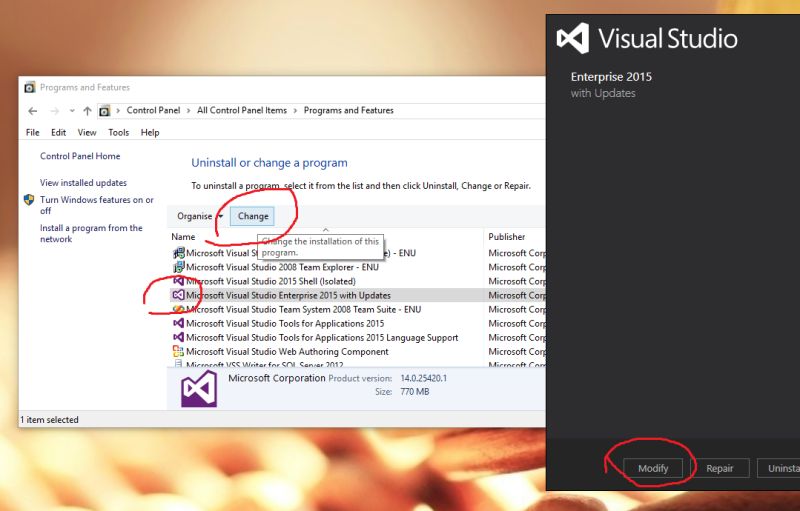Select Microsoft Visual Studio 2015 Shell (Isolated)
The image size is (800, 511).
point(270,281)
